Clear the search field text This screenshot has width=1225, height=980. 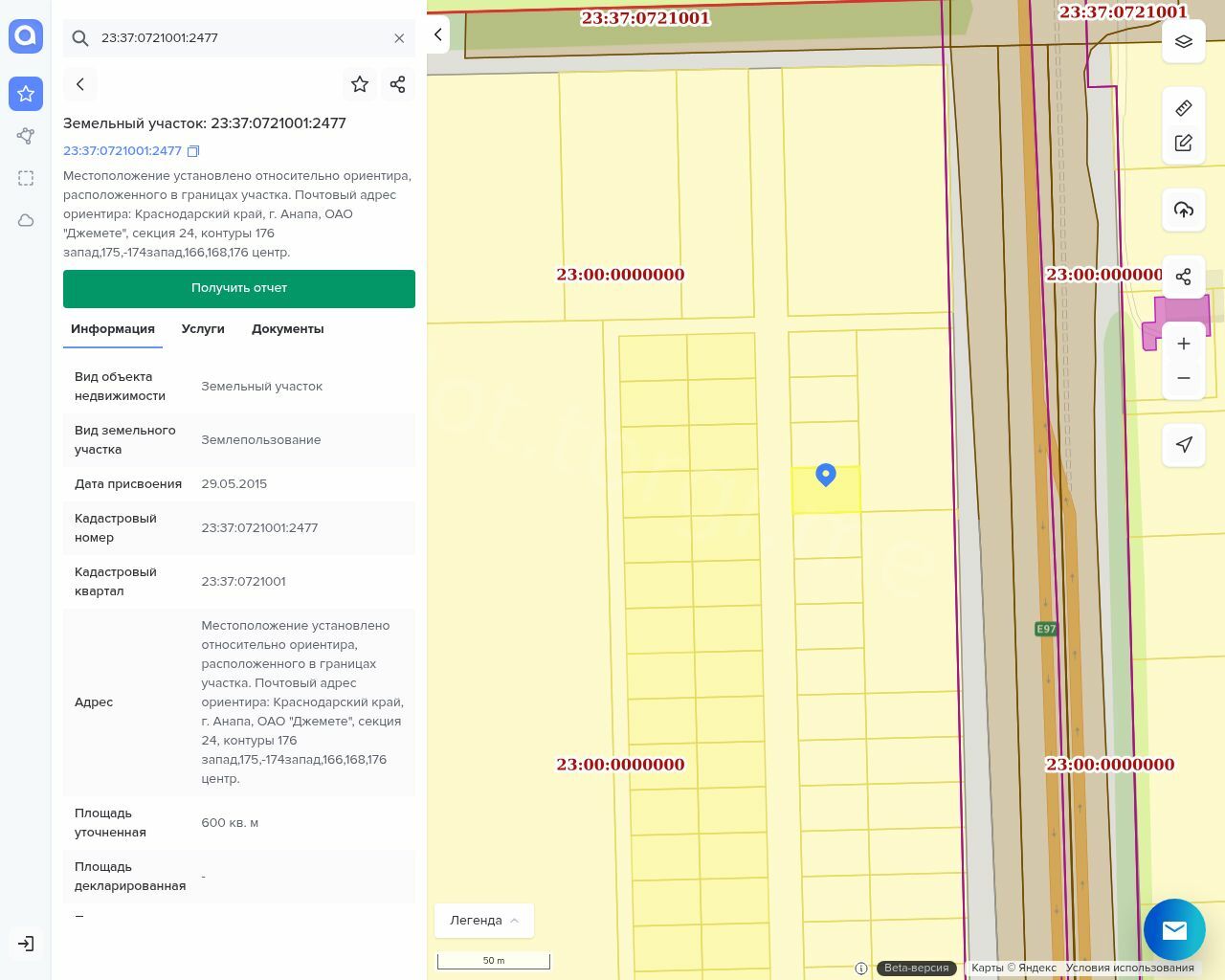pyautogui.click(x=399, y=38)
